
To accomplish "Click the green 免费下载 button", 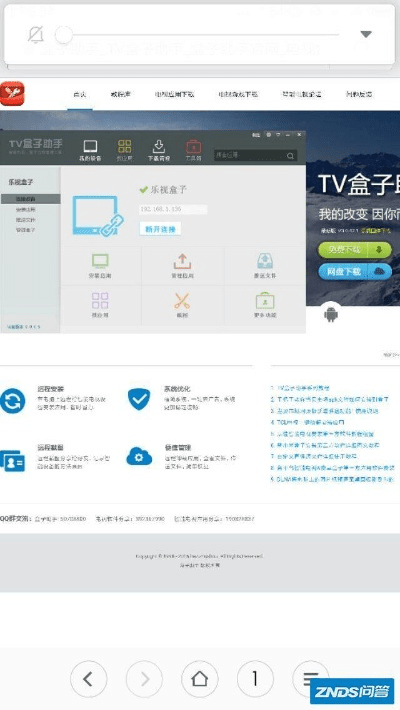I will [355, 249].
